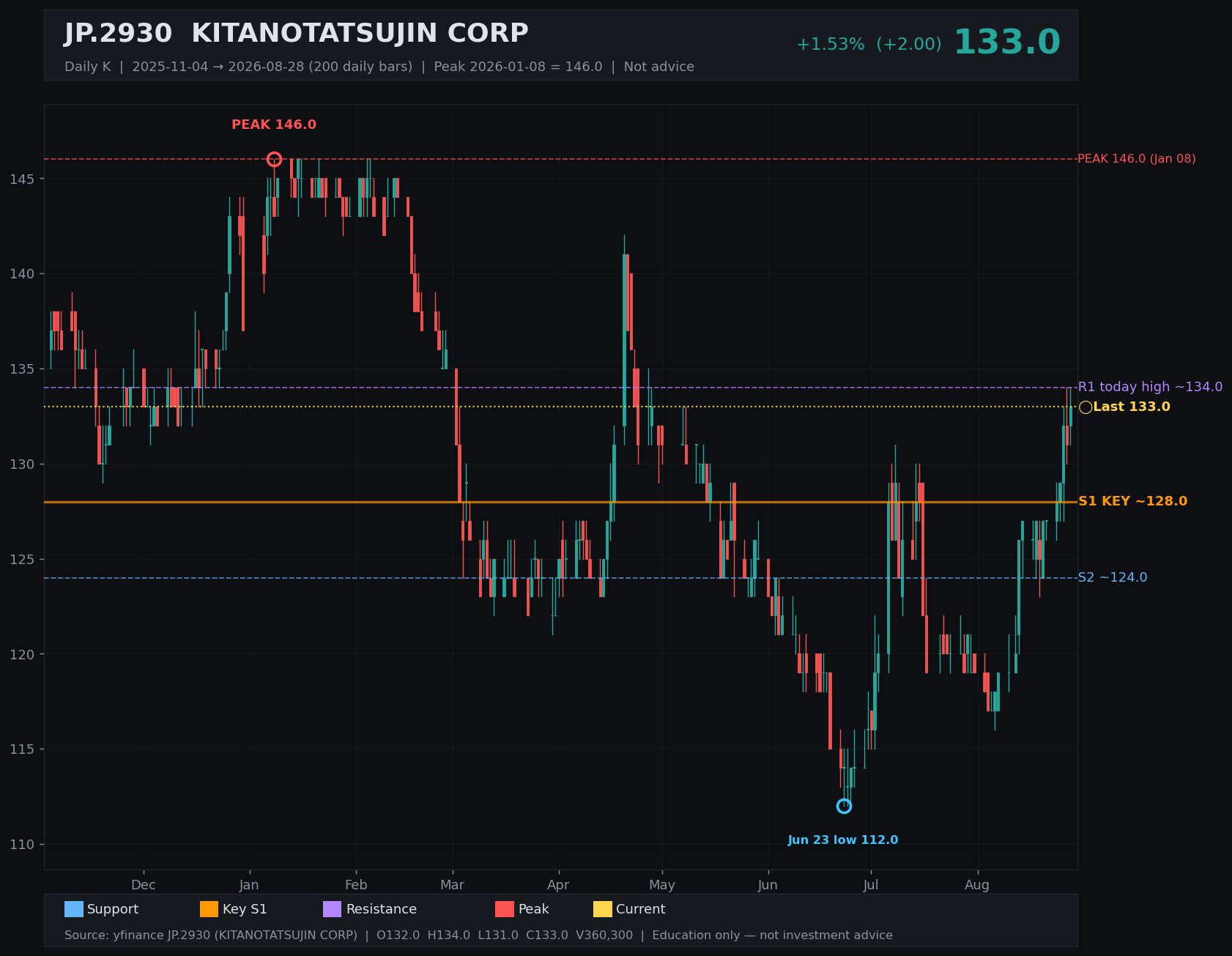Click the 'Jul' x-axis label
Viewport: 1232px width, 956px height.
point(871,885)
